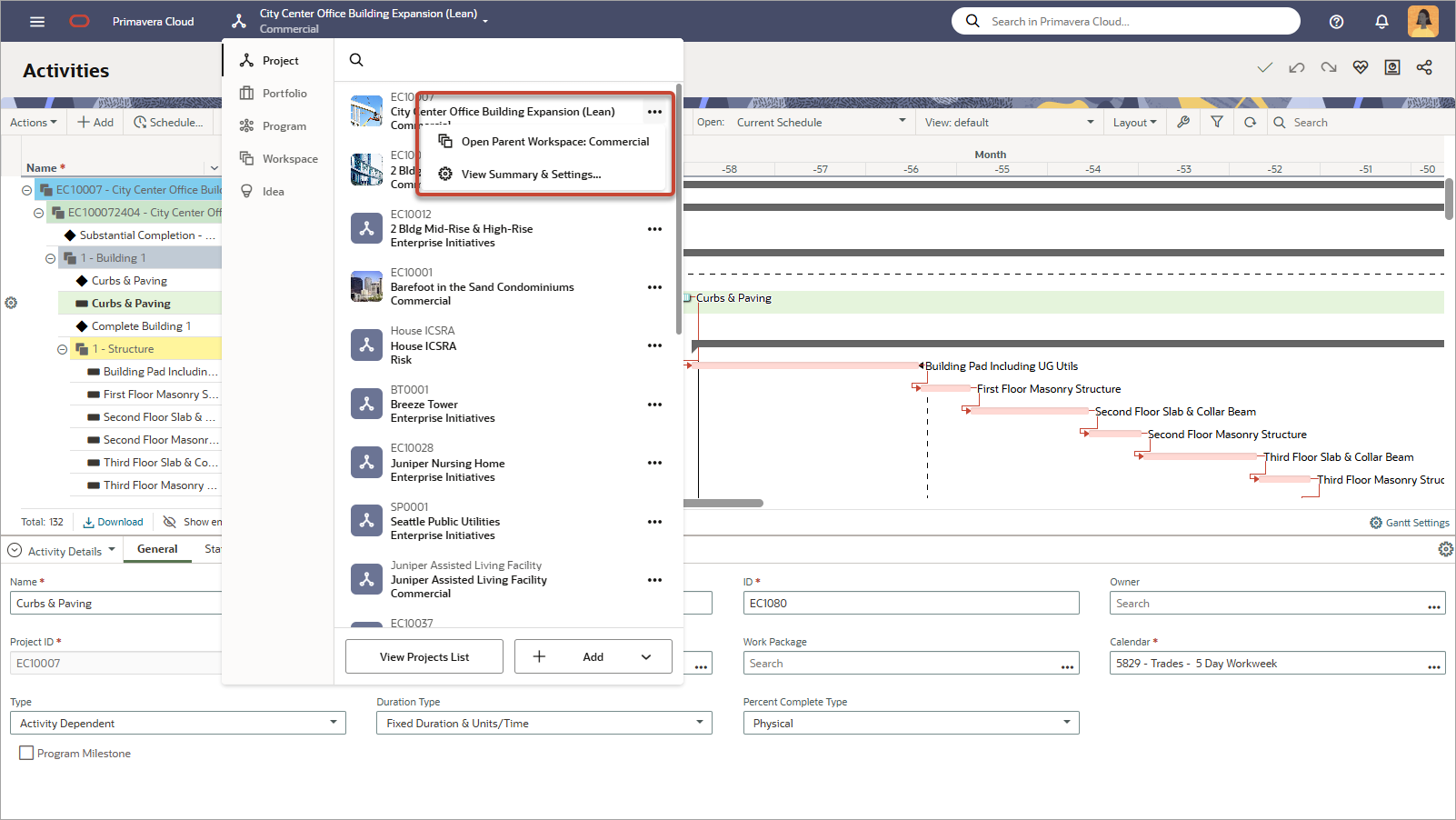Open Gantt Settings

click(x=1410, y=523)
